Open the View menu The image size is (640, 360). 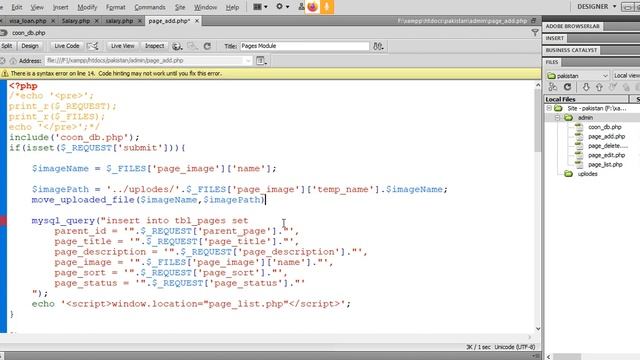pos(37,7)
